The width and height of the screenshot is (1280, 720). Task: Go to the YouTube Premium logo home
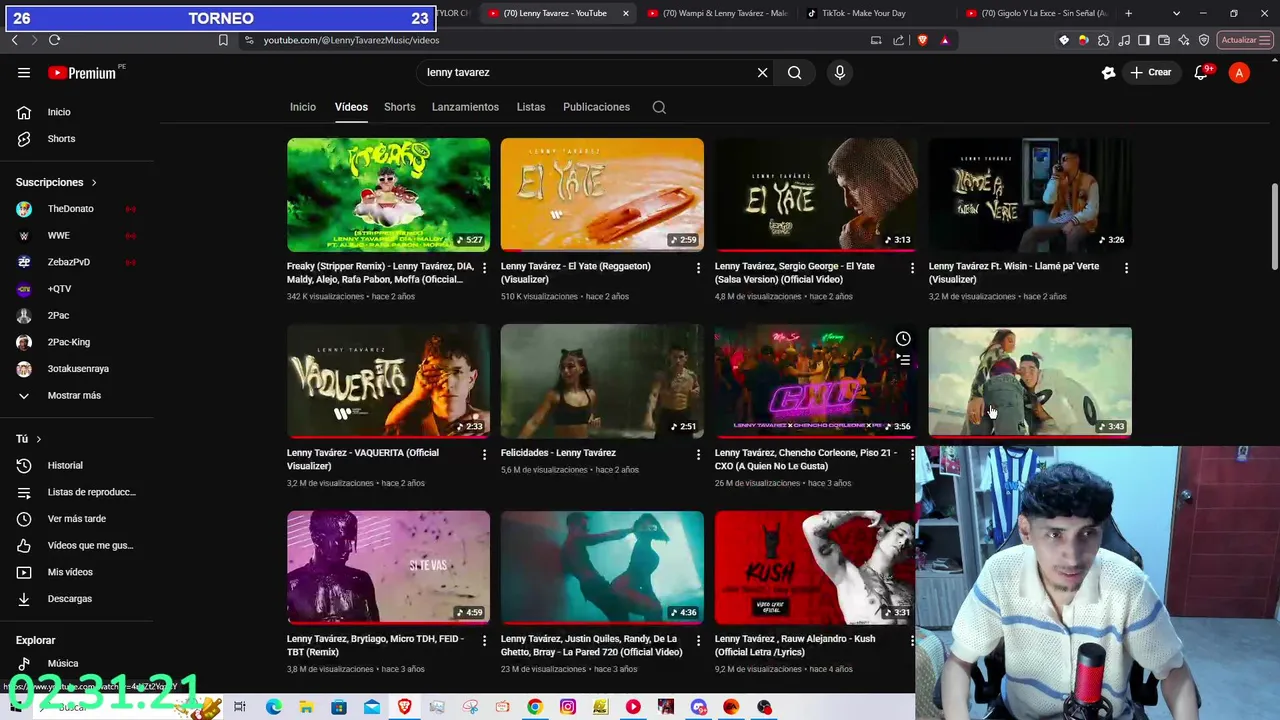click(84, 72)
